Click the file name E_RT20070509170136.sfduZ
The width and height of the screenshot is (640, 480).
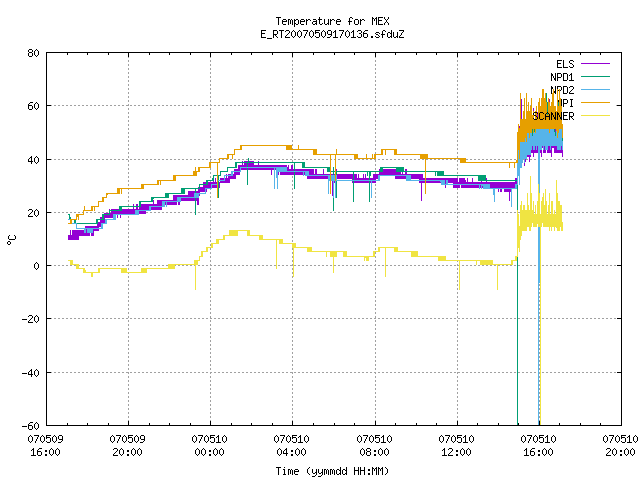(332, 34)
